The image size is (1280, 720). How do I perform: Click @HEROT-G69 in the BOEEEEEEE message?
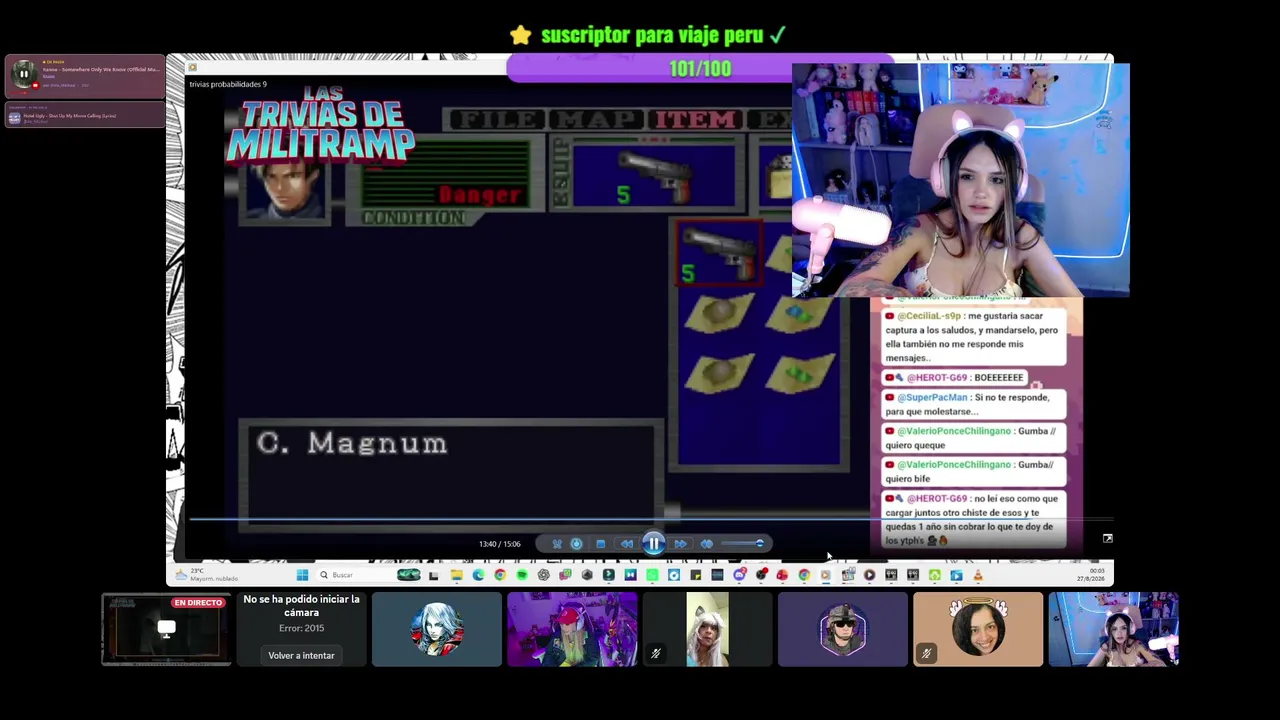tap(937, 378)
